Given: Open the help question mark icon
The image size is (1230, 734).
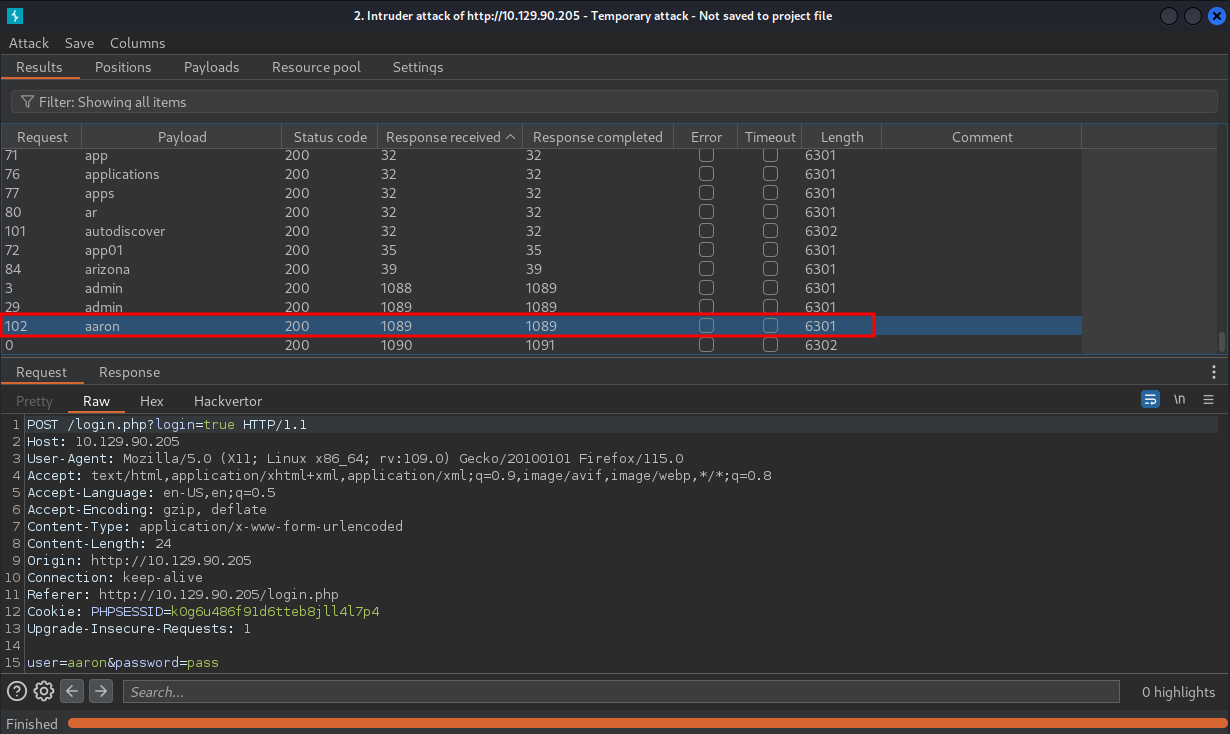Looking at the screenshot, I should [17, 691].
